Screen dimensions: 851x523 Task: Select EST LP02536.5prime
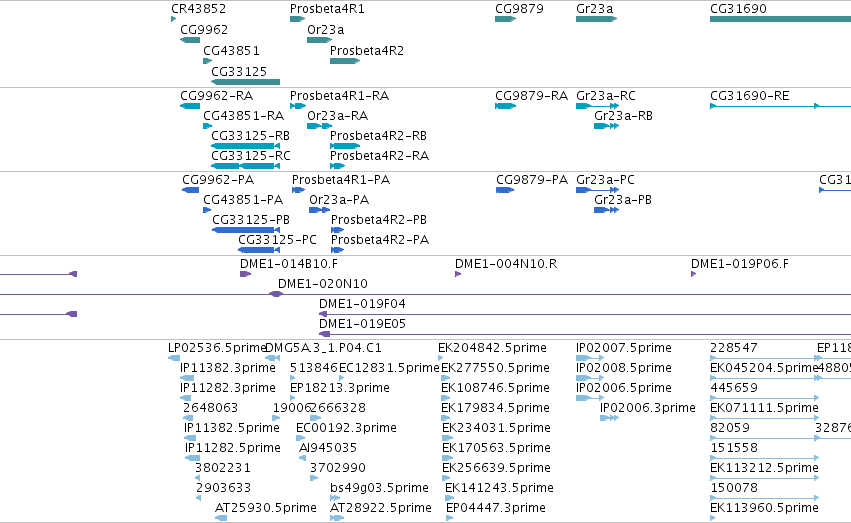pos(217,348)
